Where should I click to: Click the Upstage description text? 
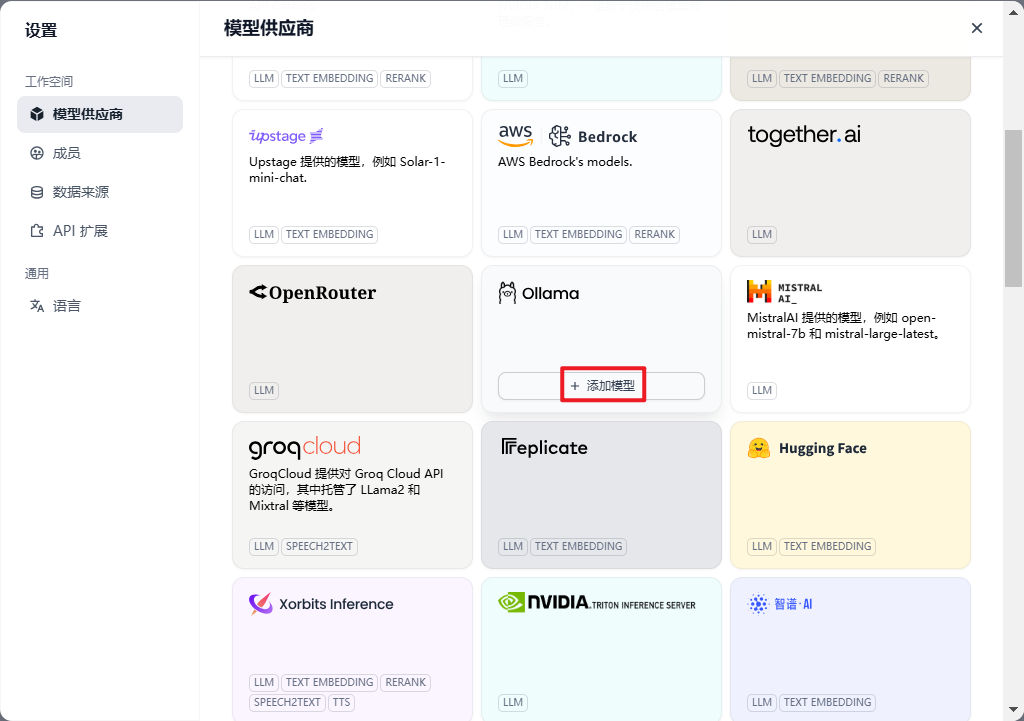click(347, 170)
